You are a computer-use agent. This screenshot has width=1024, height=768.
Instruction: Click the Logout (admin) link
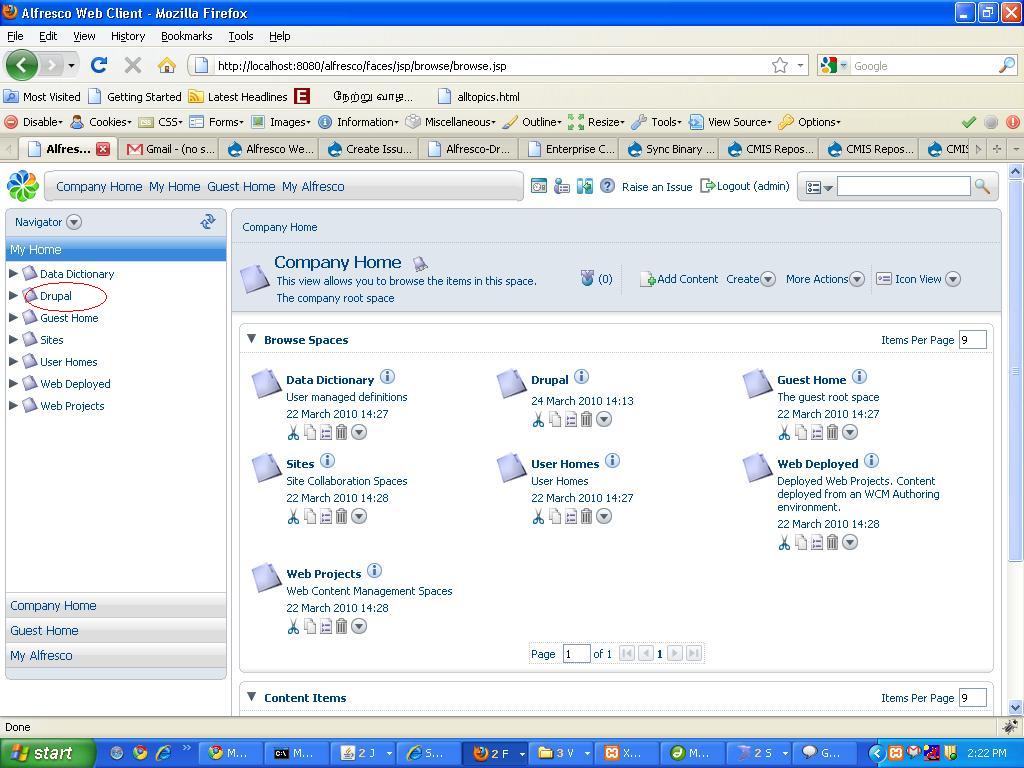tap(746, 186)
